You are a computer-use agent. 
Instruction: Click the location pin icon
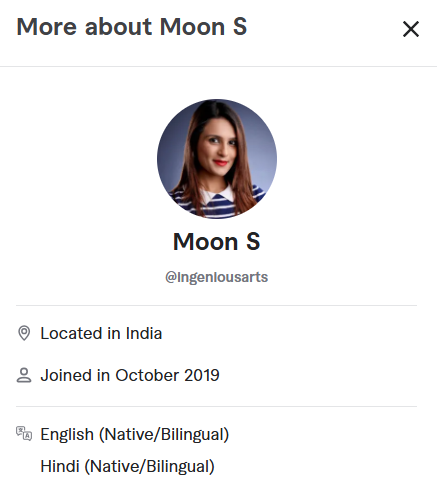[x=24, y=333]
